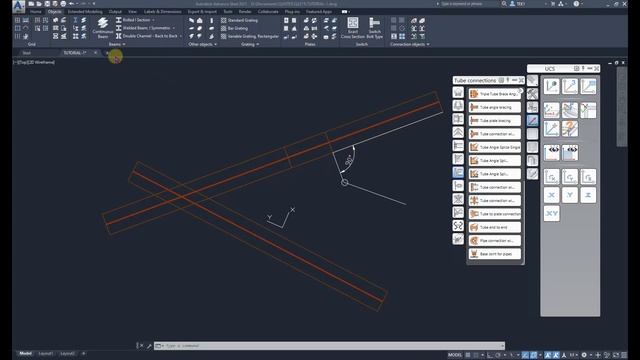This screenshot has height=360, width=640.
Task: Open the Tools ribbon tab
Action: (x=228, y=12)
